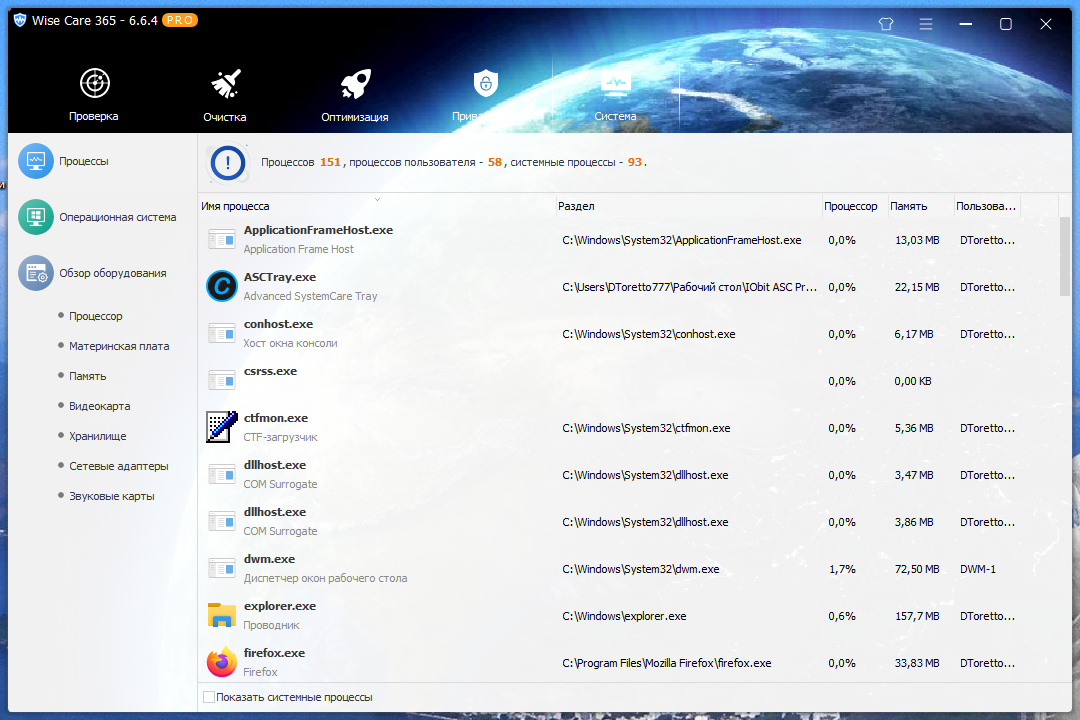The height and width of the screenshot is (720, 1080).
Task: Click the blue exclamation info icon
Action: coord(228,163)
